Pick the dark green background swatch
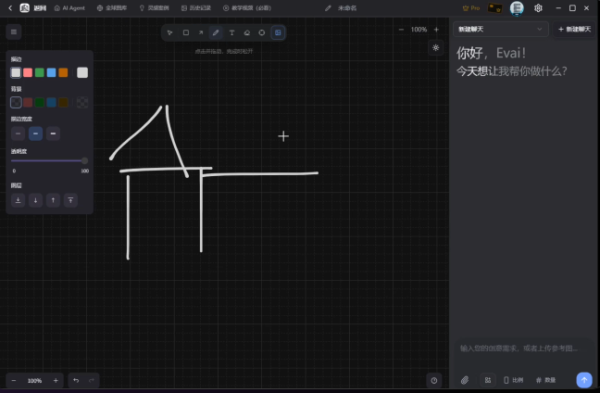 point(39,102)
